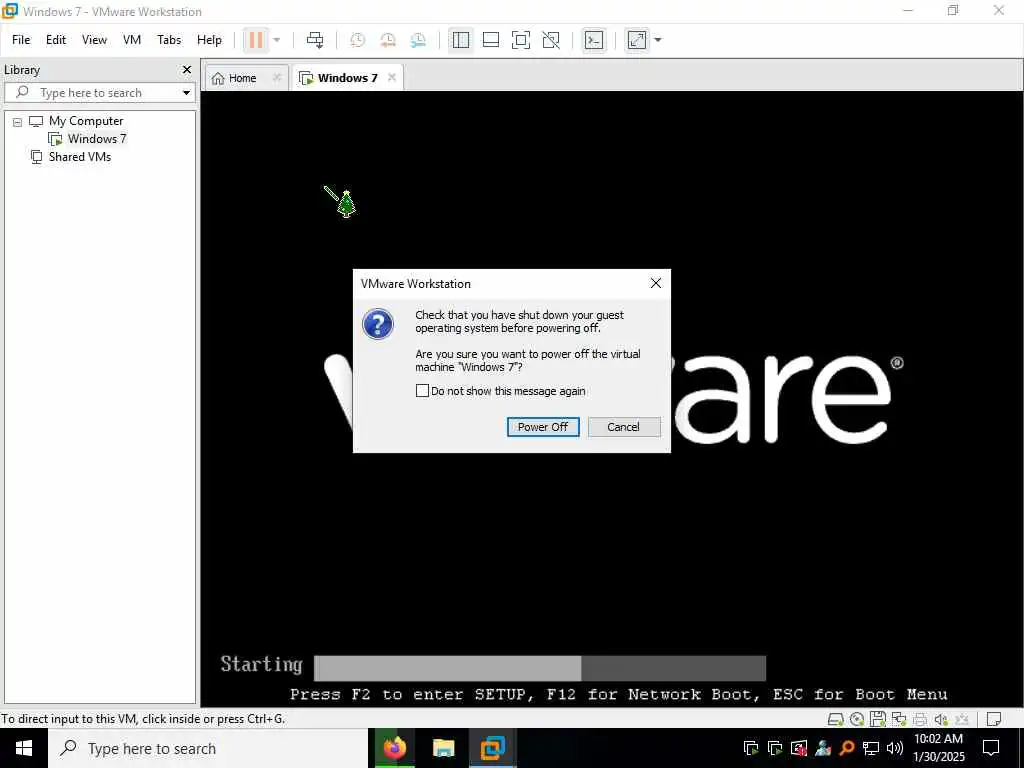Close the Windows 7 tab
This screenshot has height=768, width=1024.
click(x=392, y=77)
